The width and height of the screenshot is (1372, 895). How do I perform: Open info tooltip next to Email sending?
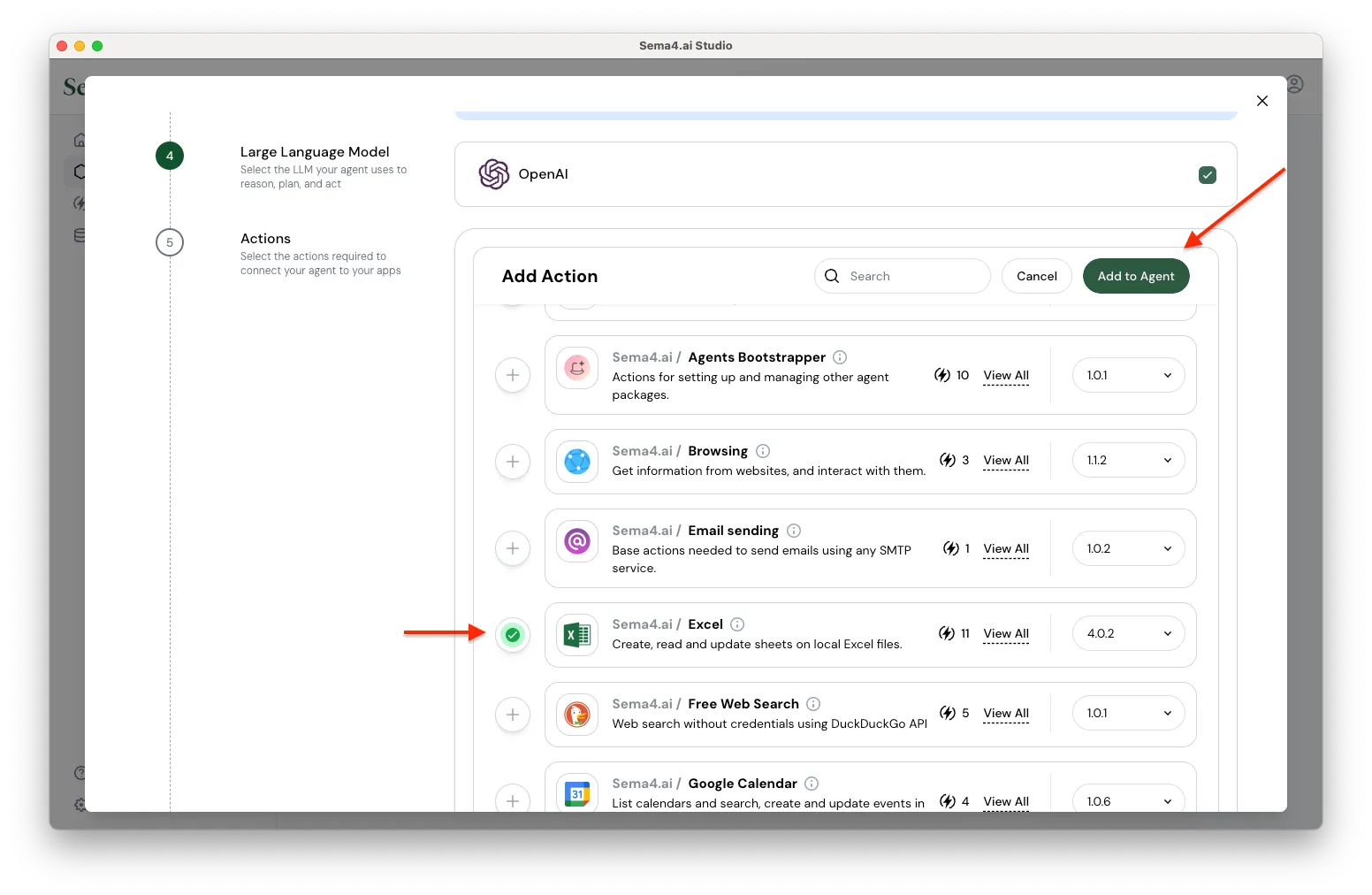794,531
